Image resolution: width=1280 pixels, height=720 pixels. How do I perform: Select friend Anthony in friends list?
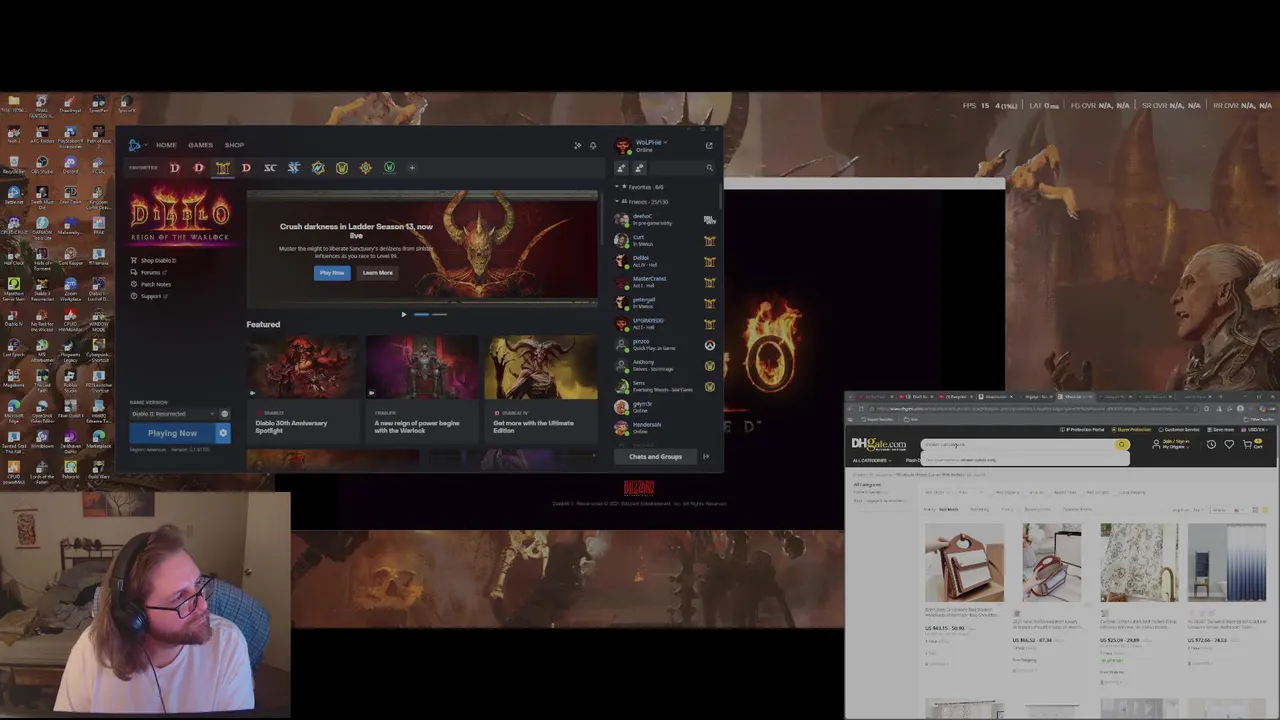click(665, 366)
